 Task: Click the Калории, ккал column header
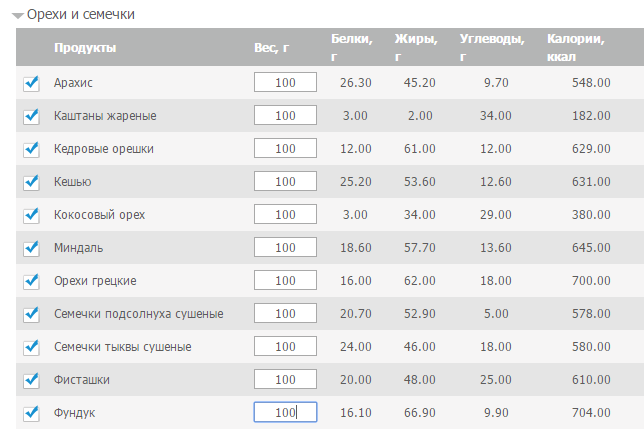click(x=575, y=48)
